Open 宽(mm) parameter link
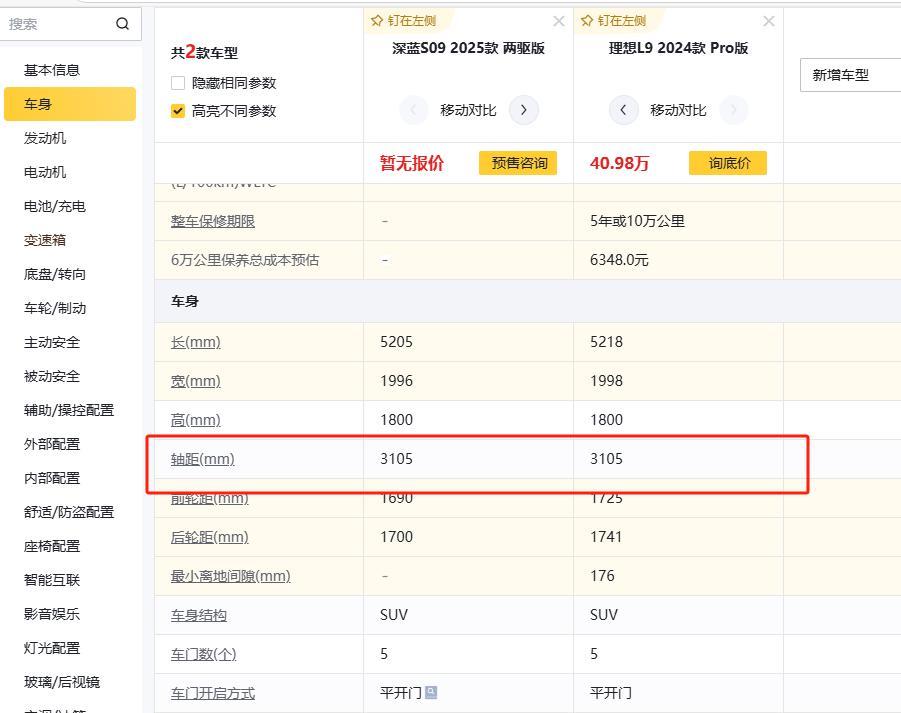 tap(195, 381)
